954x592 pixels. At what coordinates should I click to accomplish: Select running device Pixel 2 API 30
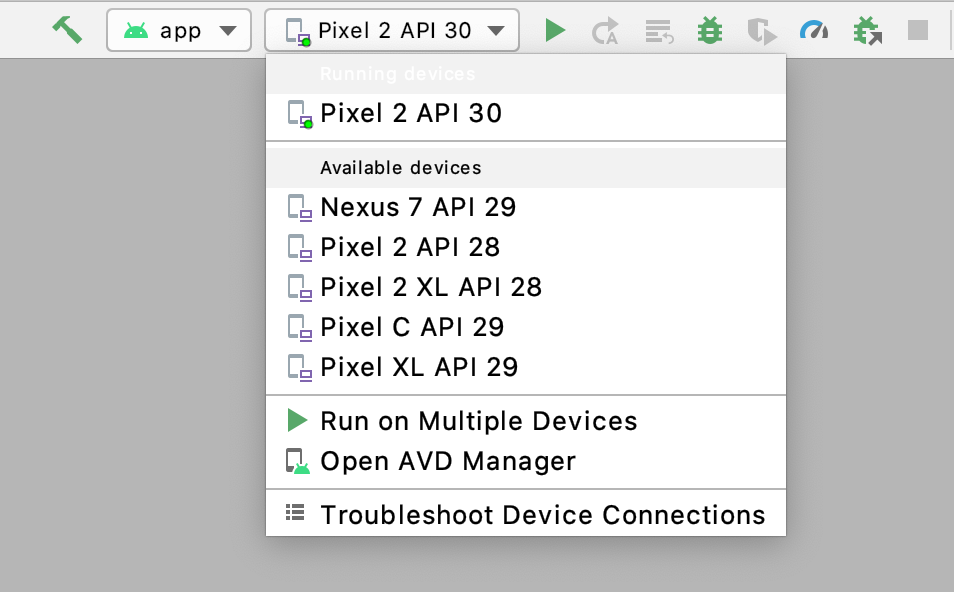[x=526, y=114]
